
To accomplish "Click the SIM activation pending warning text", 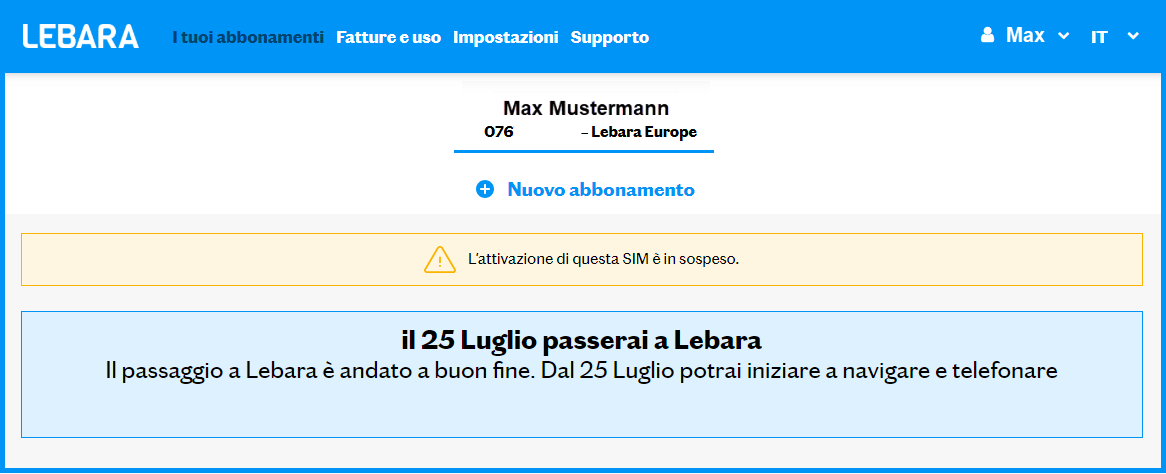I will click(603, 259).
